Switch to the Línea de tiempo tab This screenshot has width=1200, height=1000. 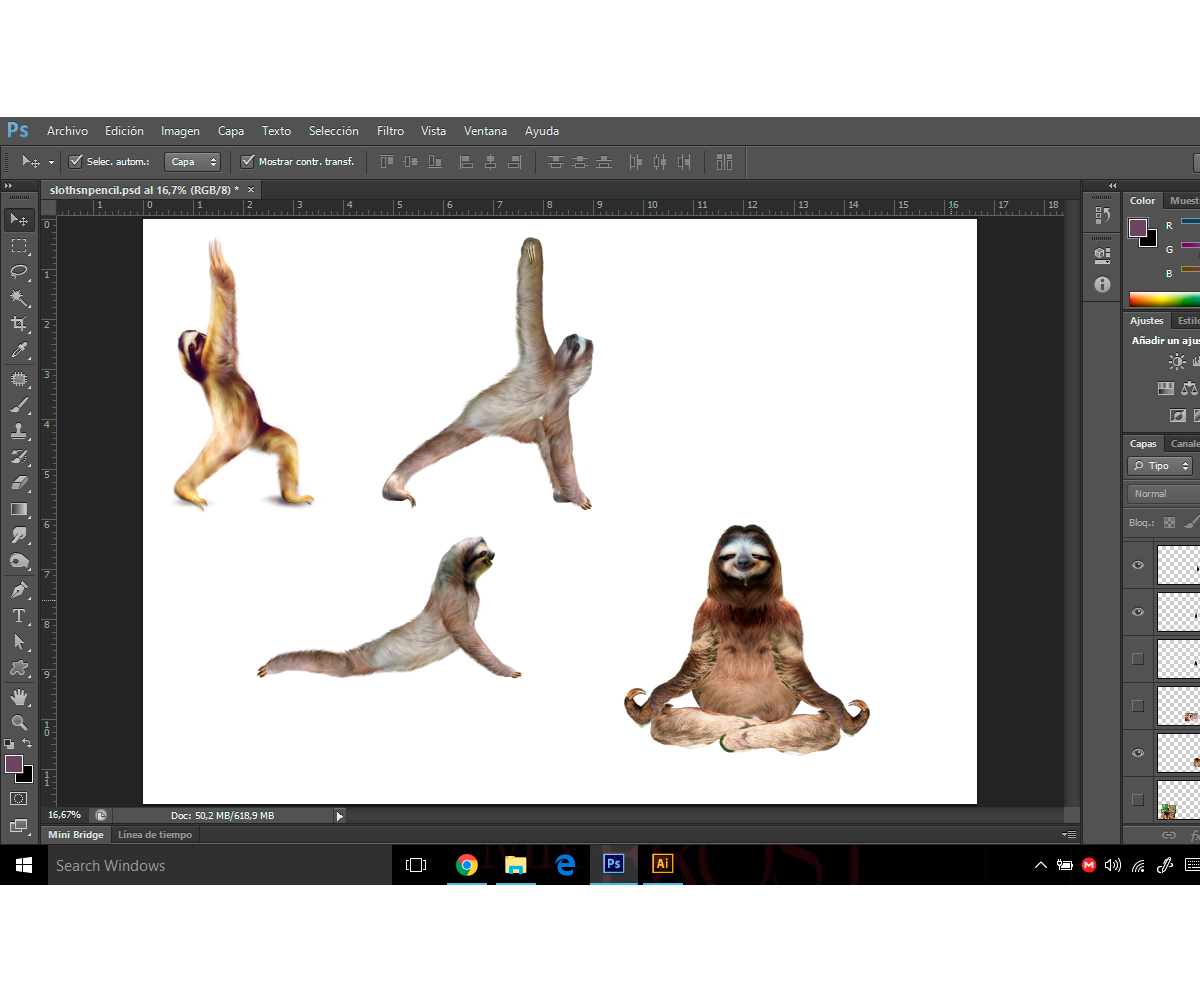[x=154, y=835]
